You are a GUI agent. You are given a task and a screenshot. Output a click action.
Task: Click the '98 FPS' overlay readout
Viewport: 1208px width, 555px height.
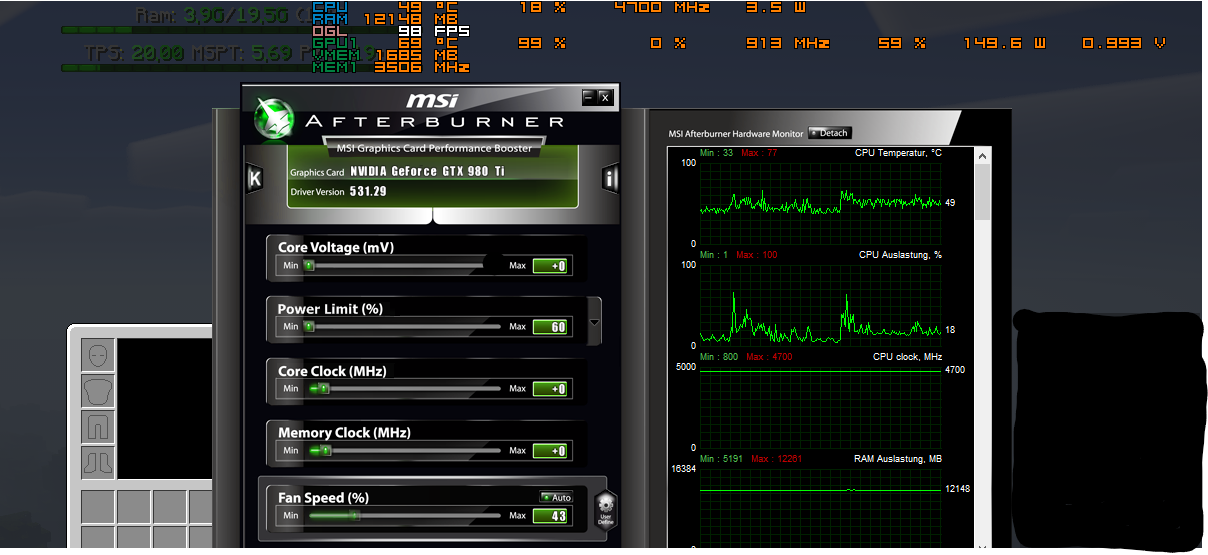click(433, 31)
